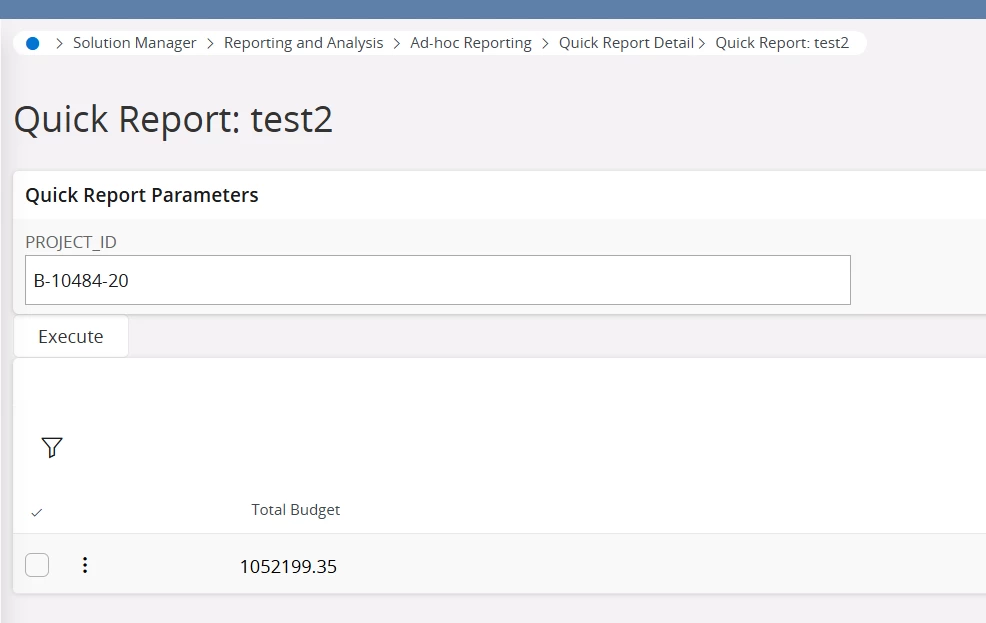
Task: Click the chevron before Quick Report: test2
Action: (703, 43)
